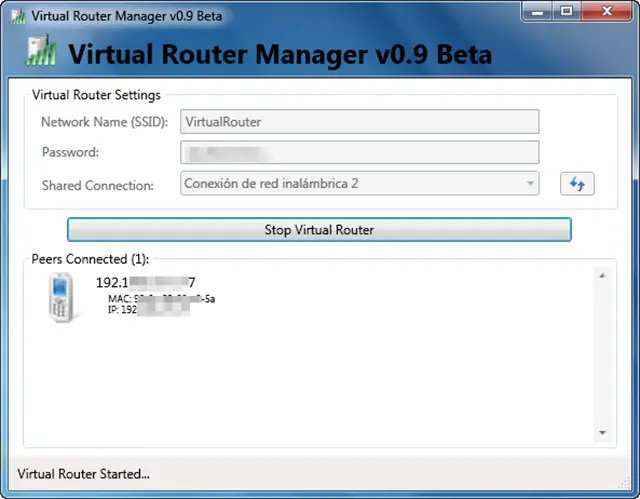Click inside the Password field
Image resolution: width=640 pixels, height=499 pixels.
pyautogui.click(x=359, y=153)
